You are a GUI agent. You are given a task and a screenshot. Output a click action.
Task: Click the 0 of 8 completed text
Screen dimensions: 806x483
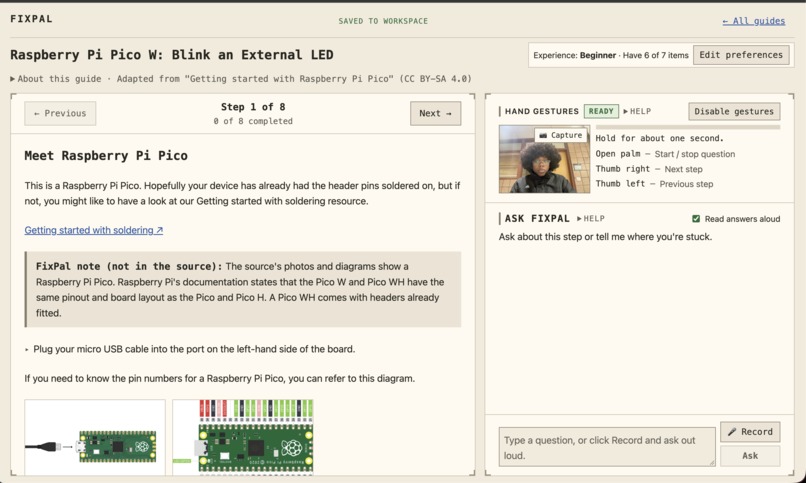[x=253, y=121]
